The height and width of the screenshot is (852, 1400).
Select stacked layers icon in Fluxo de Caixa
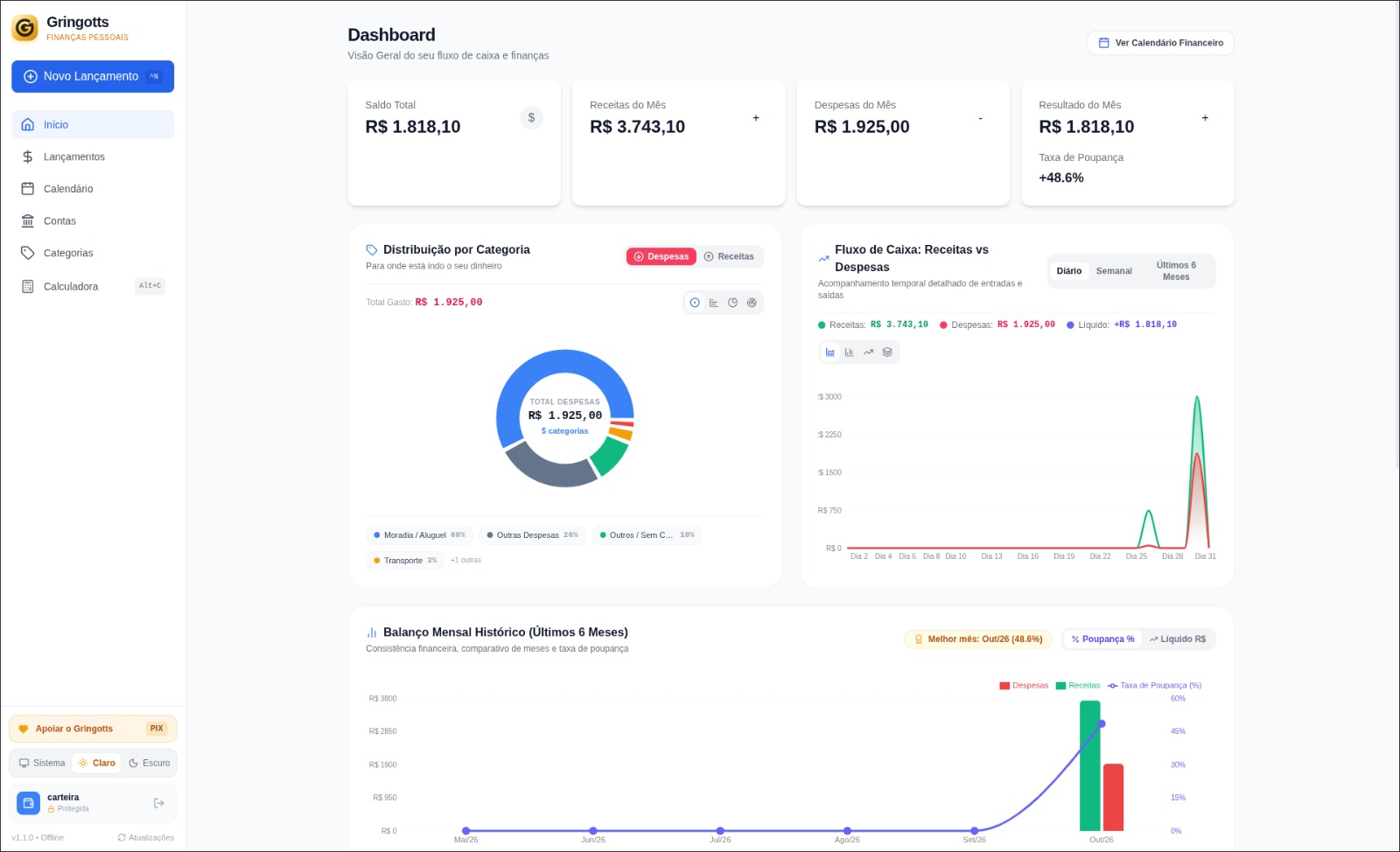[887, 352]
